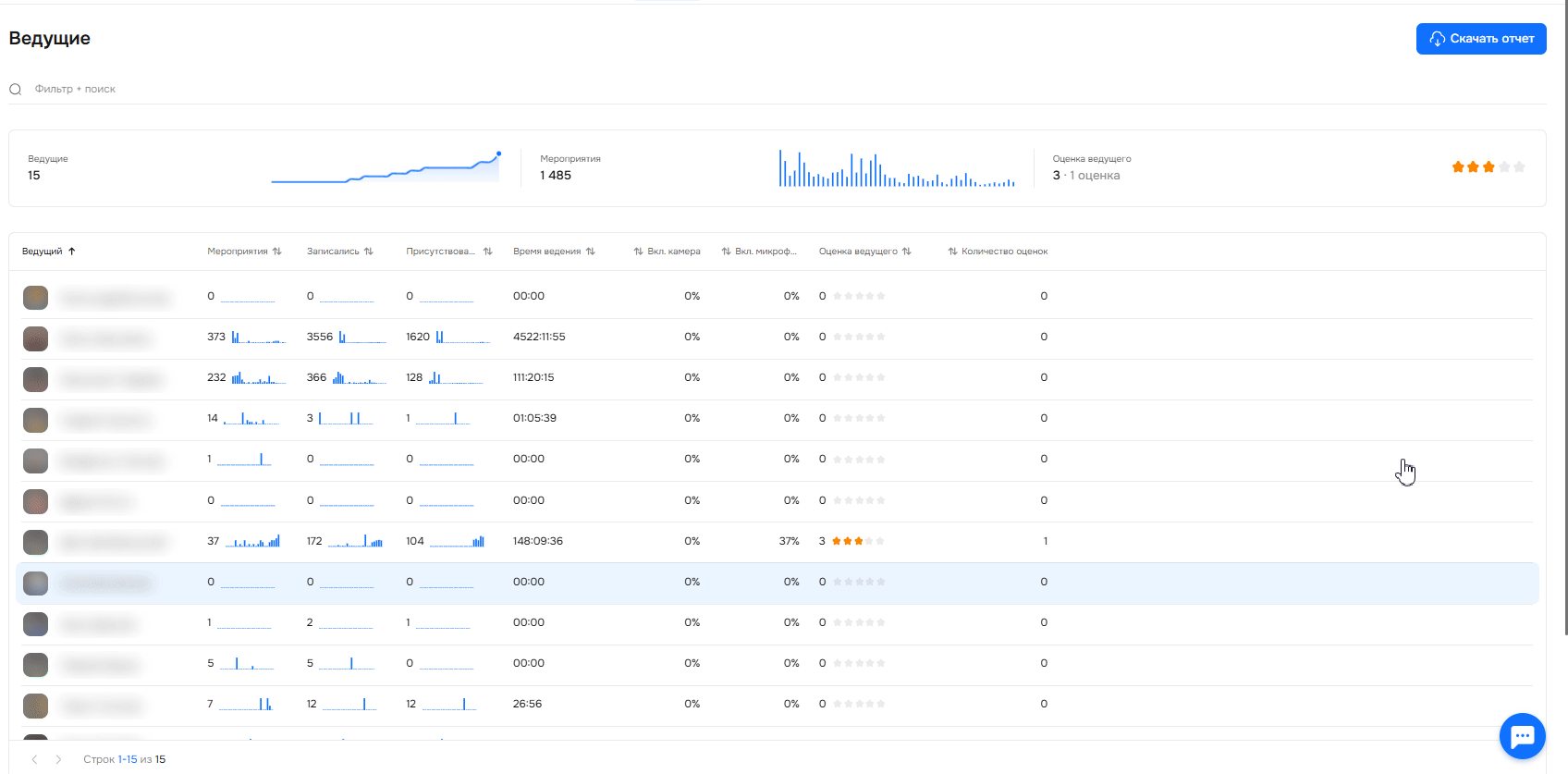Screen dimensions: 1568x774
Task: Click the search magnifier icon
Action: tap(16, 90)
